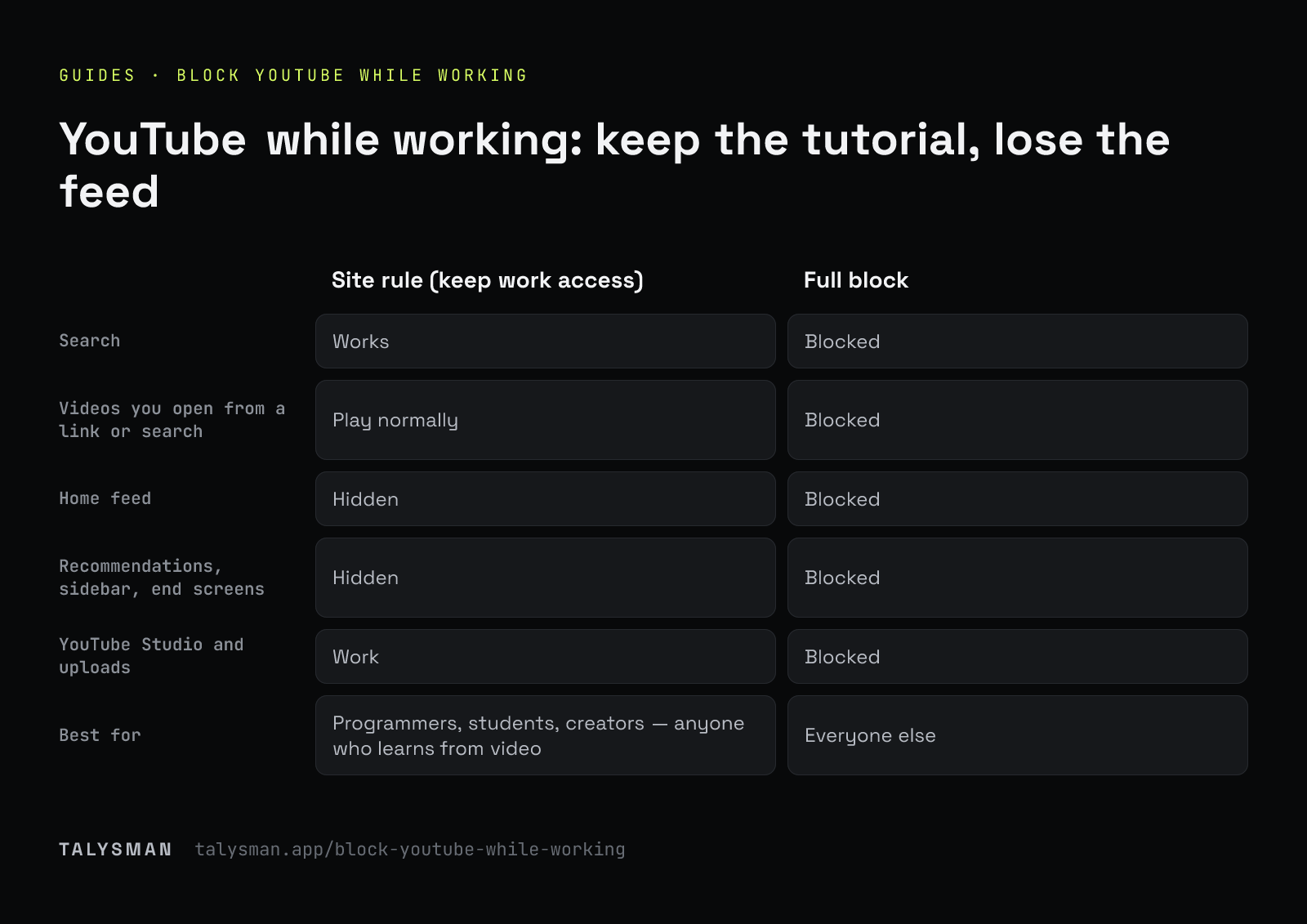Click the 'Works' cell for Search
The width and height of the screenshot is (1307, 924).
point(546,341)
